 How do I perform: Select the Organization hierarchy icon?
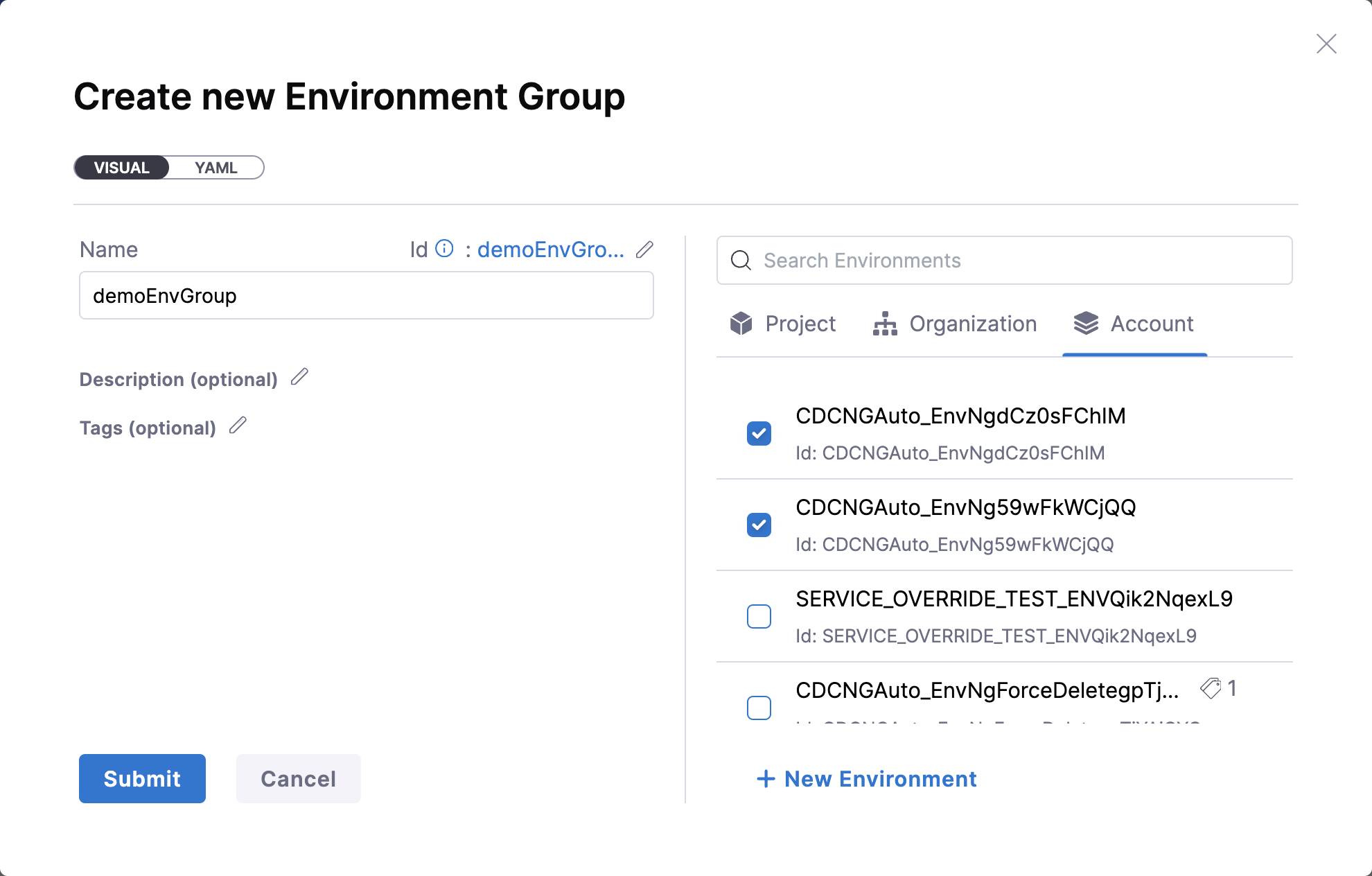(884, 324)
